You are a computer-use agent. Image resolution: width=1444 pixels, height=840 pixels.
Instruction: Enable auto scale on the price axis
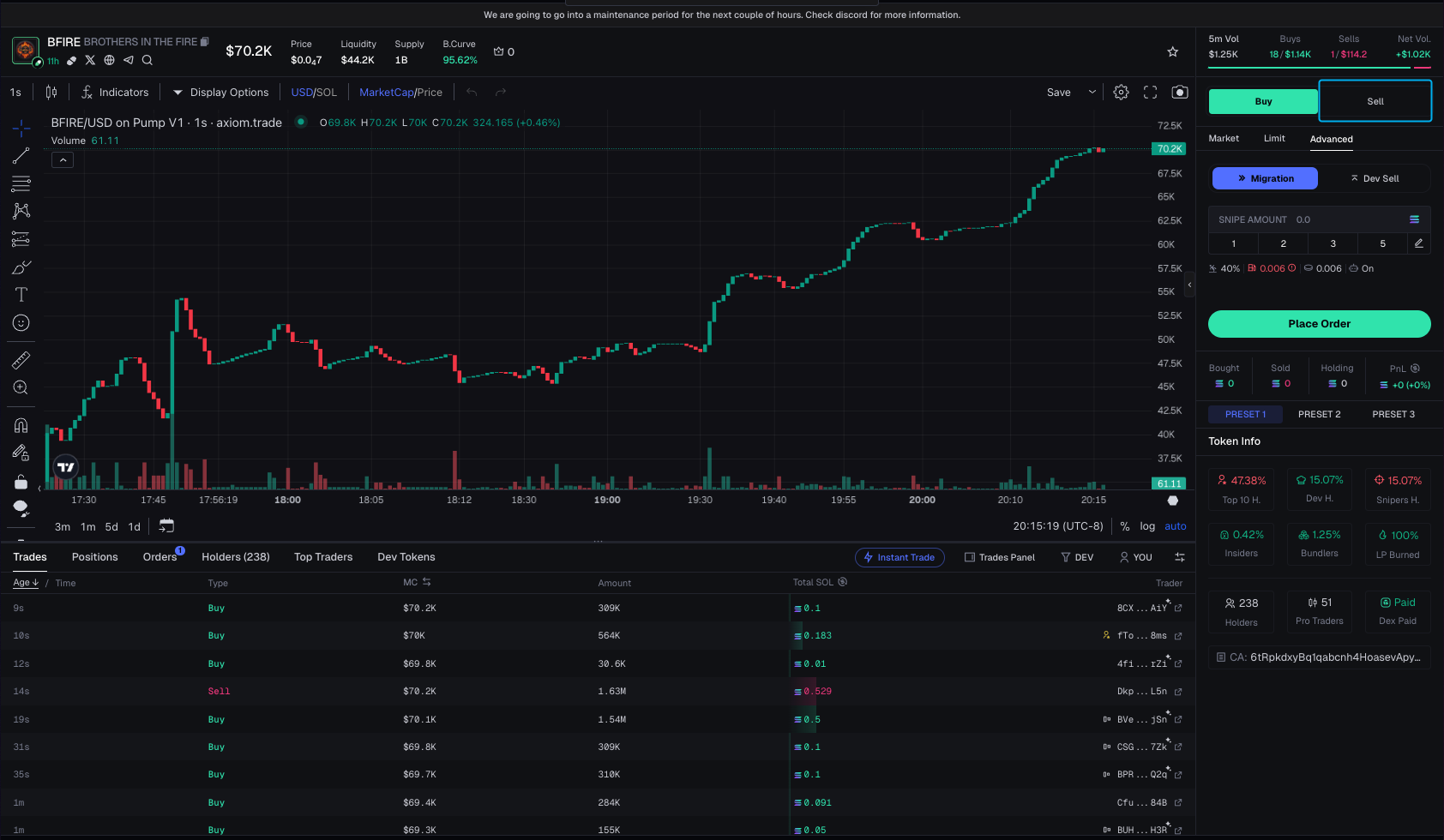point(1175,526)
